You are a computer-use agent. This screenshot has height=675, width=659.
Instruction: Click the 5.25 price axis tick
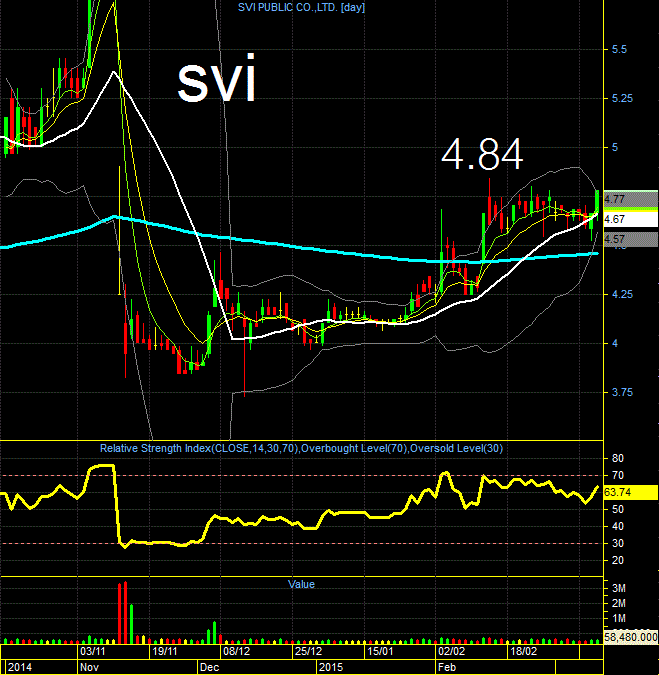click(x=622, y=99)
